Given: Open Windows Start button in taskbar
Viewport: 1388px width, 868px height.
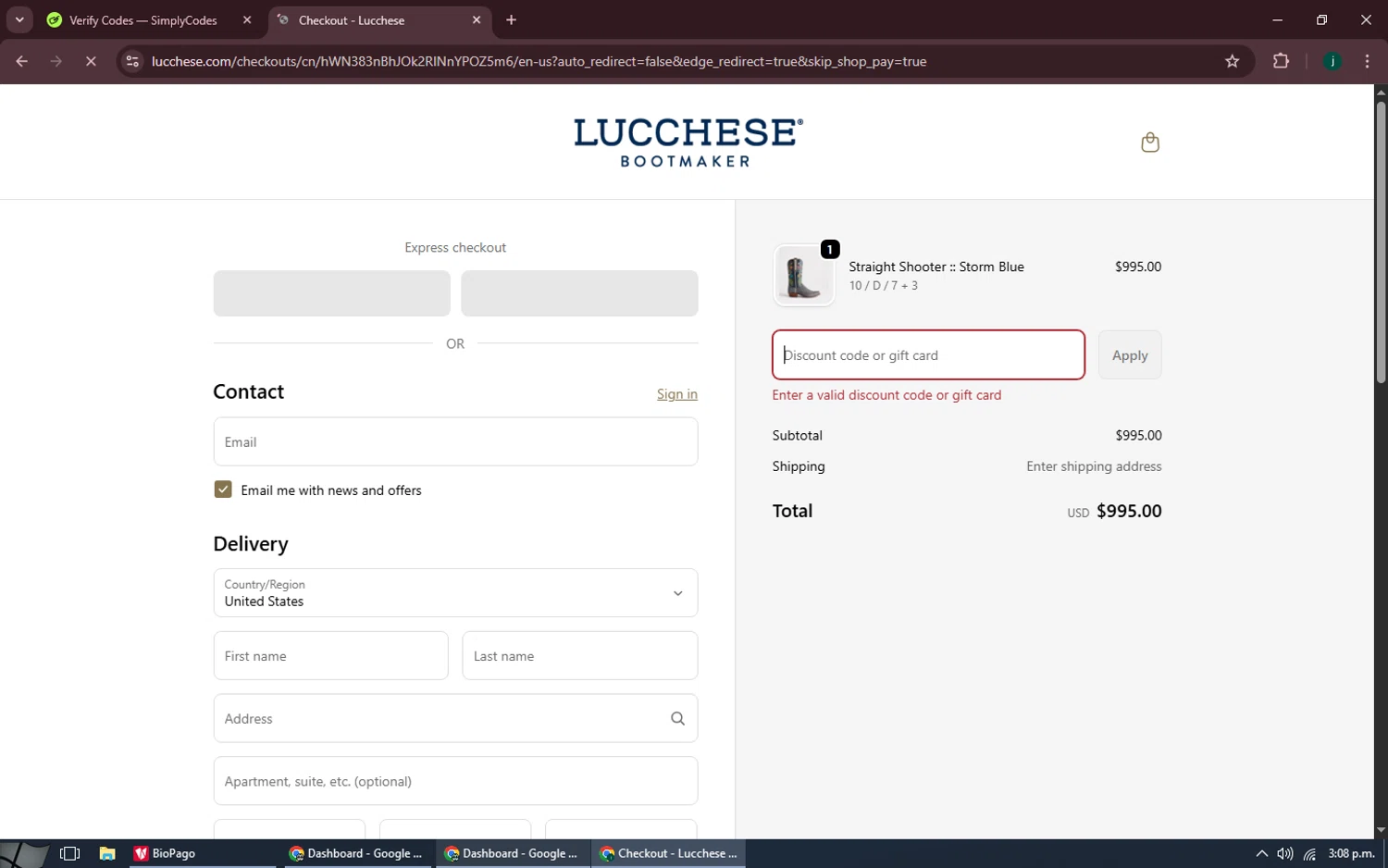Looking at the screenshot, I should click(x=24, y=853).
